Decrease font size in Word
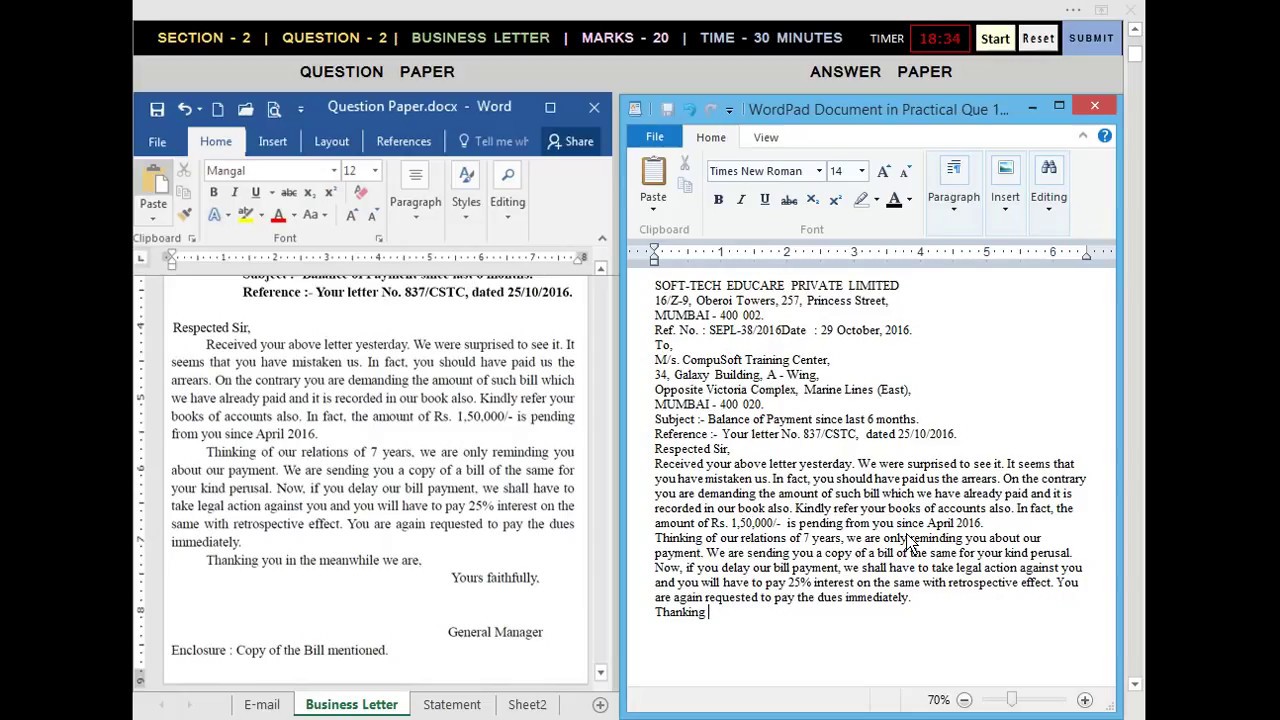 pos(372,215)
